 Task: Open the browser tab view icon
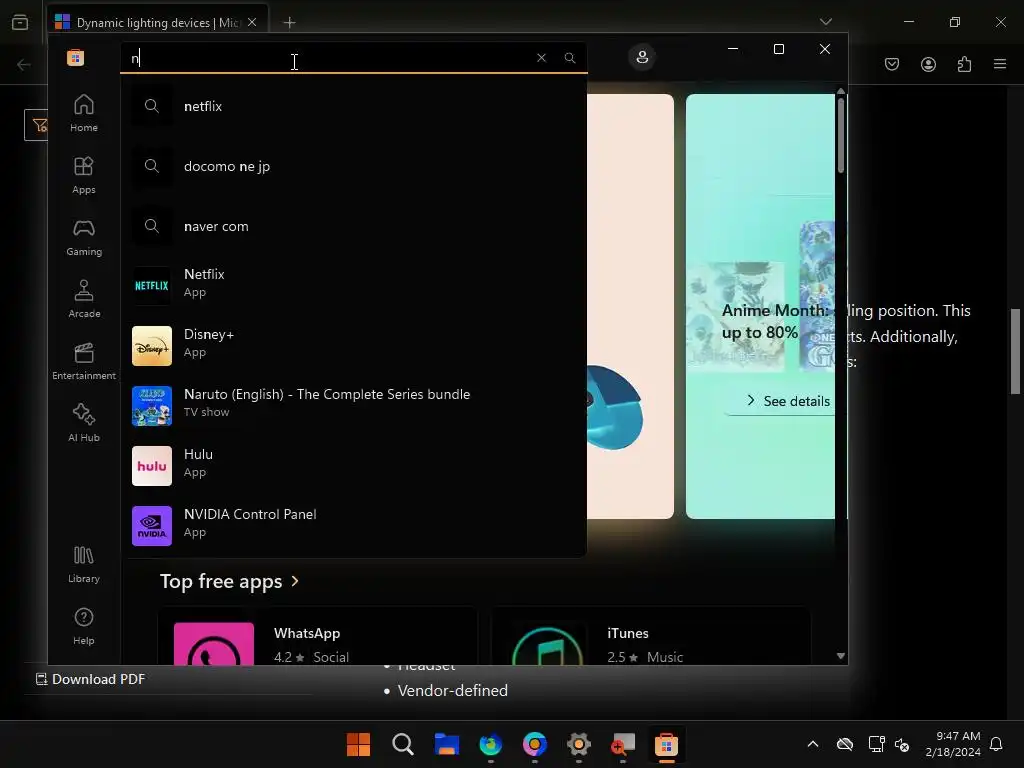(x=20, y=22)
